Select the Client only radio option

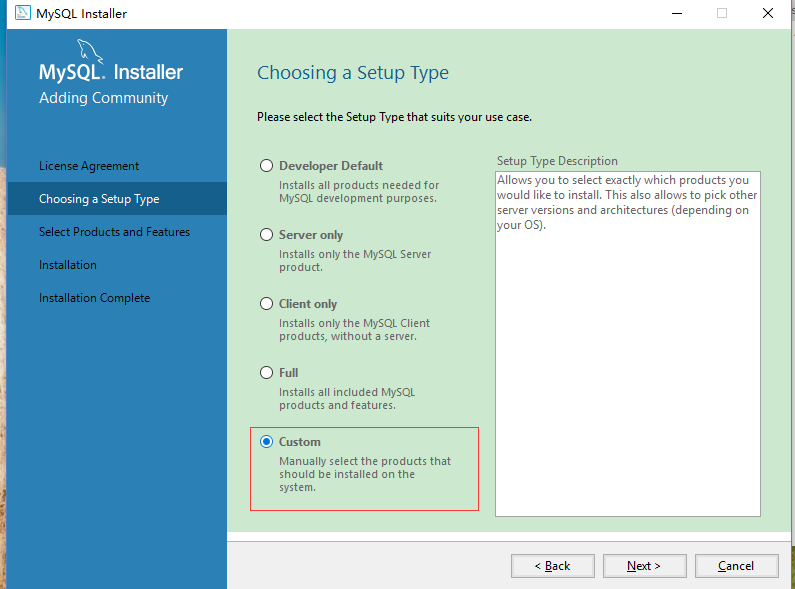pyautogui.click(x=266, y=304)
